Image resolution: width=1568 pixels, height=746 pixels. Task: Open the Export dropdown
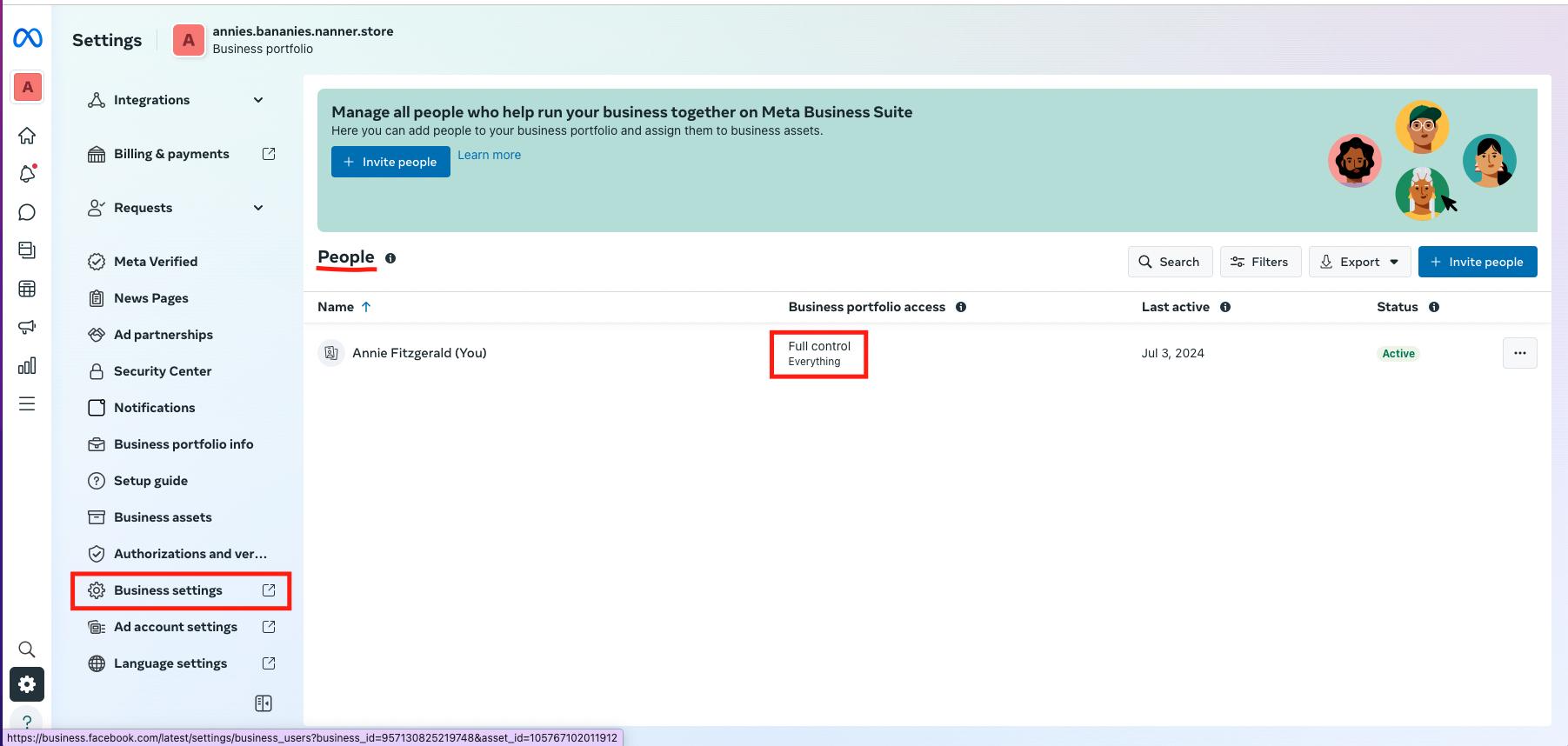coord(1359,262)
